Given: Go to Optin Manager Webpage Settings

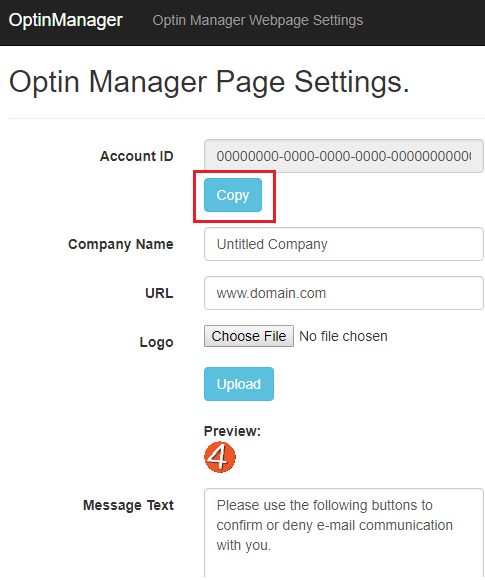Looking at the screenshot, I should click(x=258, y=20).
